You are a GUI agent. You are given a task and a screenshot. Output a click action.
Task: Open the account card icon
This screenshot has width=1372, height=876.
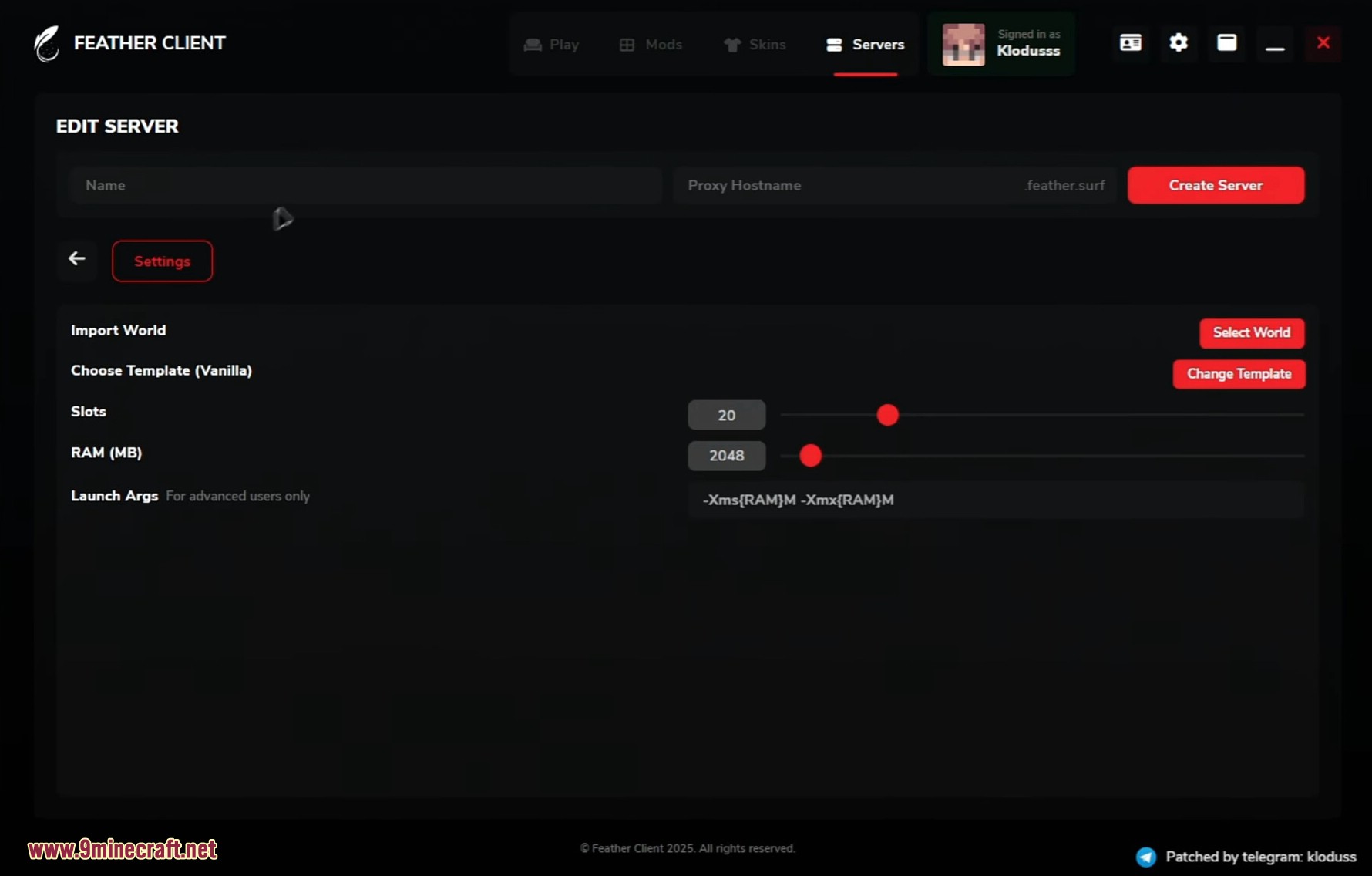(1130, 42)
